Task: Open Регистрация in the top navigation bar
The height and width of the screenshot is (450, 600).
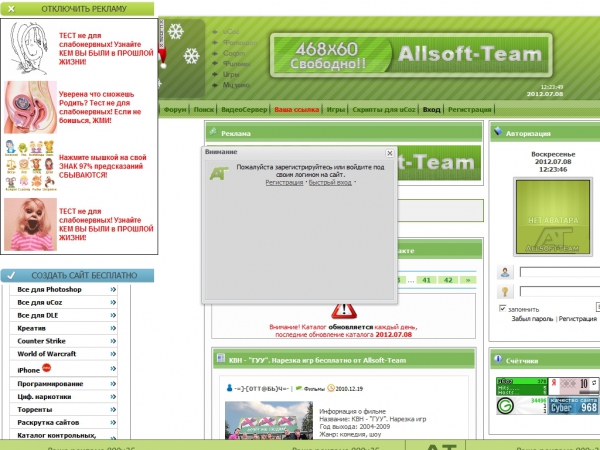Action: 470,109
